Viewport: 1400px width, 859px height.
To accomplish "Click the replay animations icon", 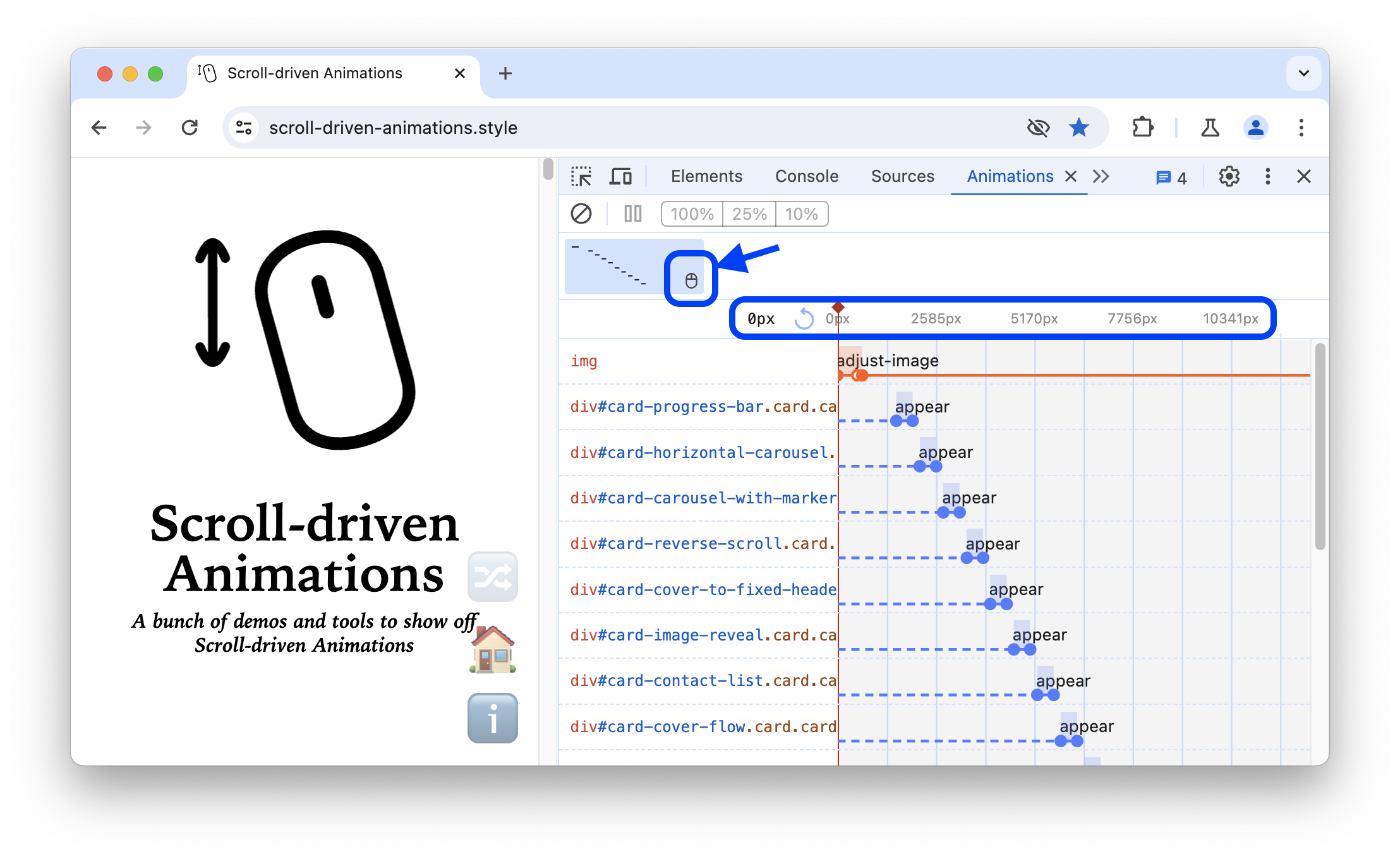I will [804, 318].
